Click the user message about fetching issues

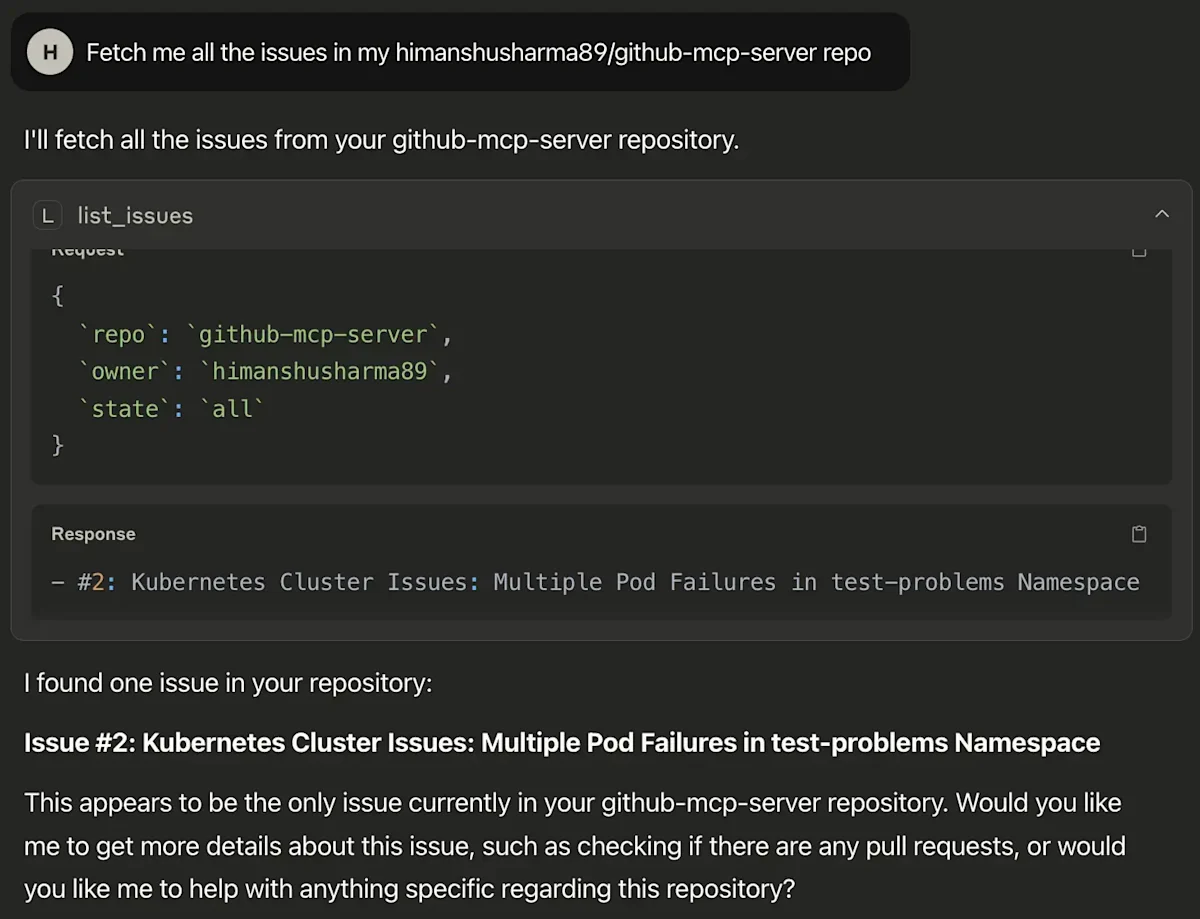[x=460, y=52]
